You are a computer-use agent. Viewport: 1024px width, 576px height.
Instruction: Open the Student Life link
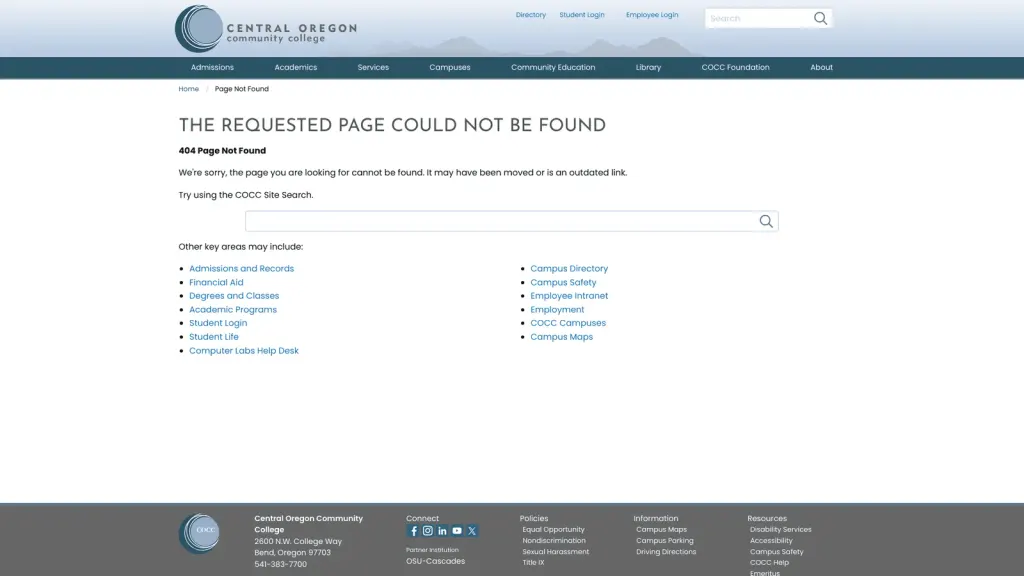pos(214,337)
